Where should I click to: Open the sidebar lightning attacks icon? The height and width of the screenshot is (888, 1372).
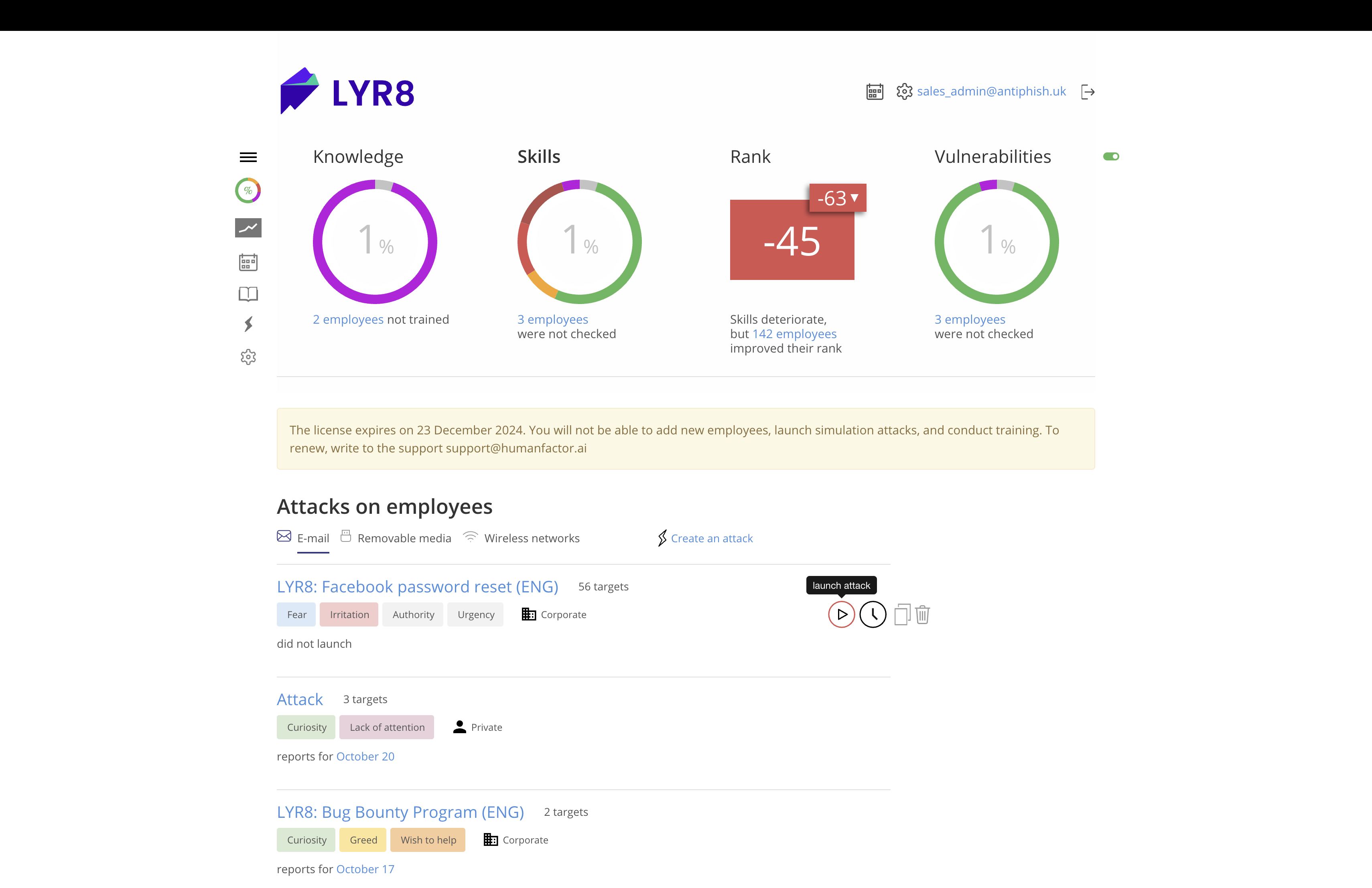(248, 324)
